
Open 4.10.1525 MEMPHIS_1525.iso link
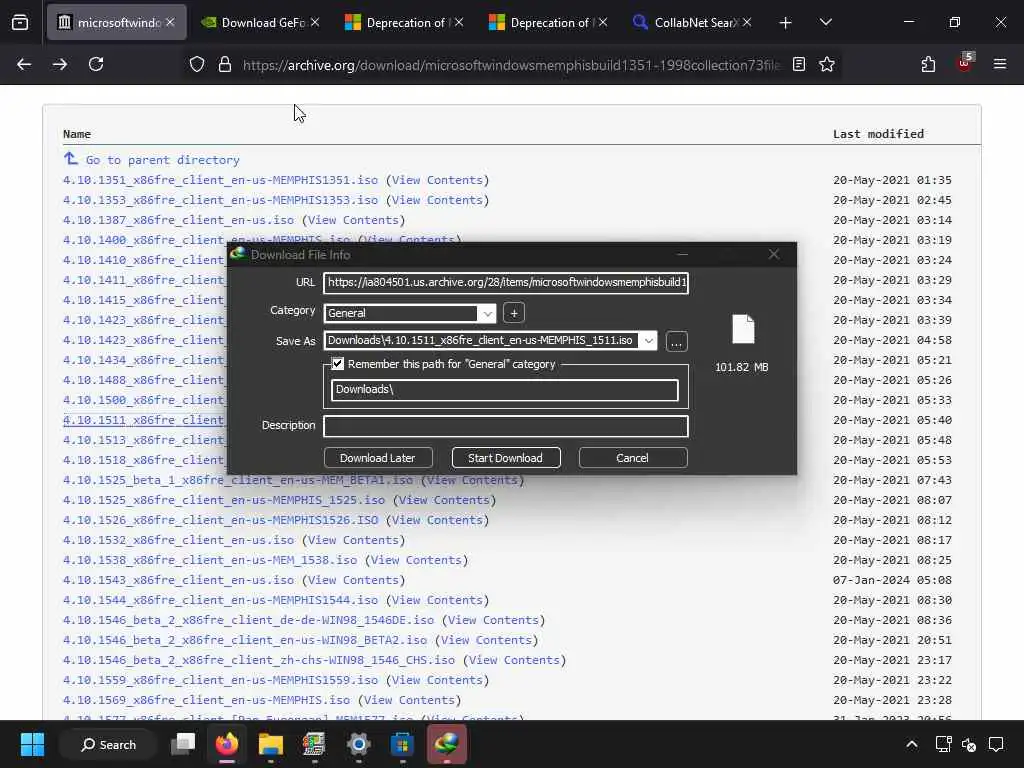coord(224,500)
